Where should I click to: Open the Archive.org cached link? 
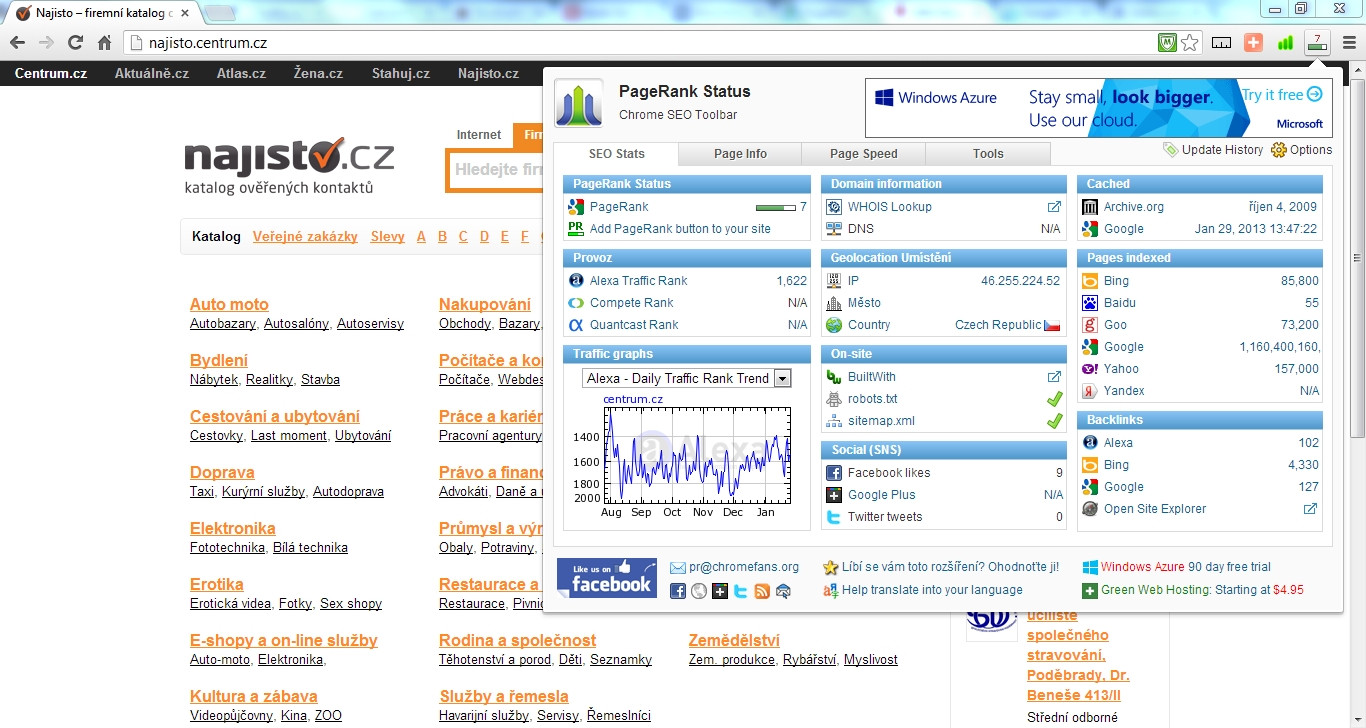point(1134,207)
